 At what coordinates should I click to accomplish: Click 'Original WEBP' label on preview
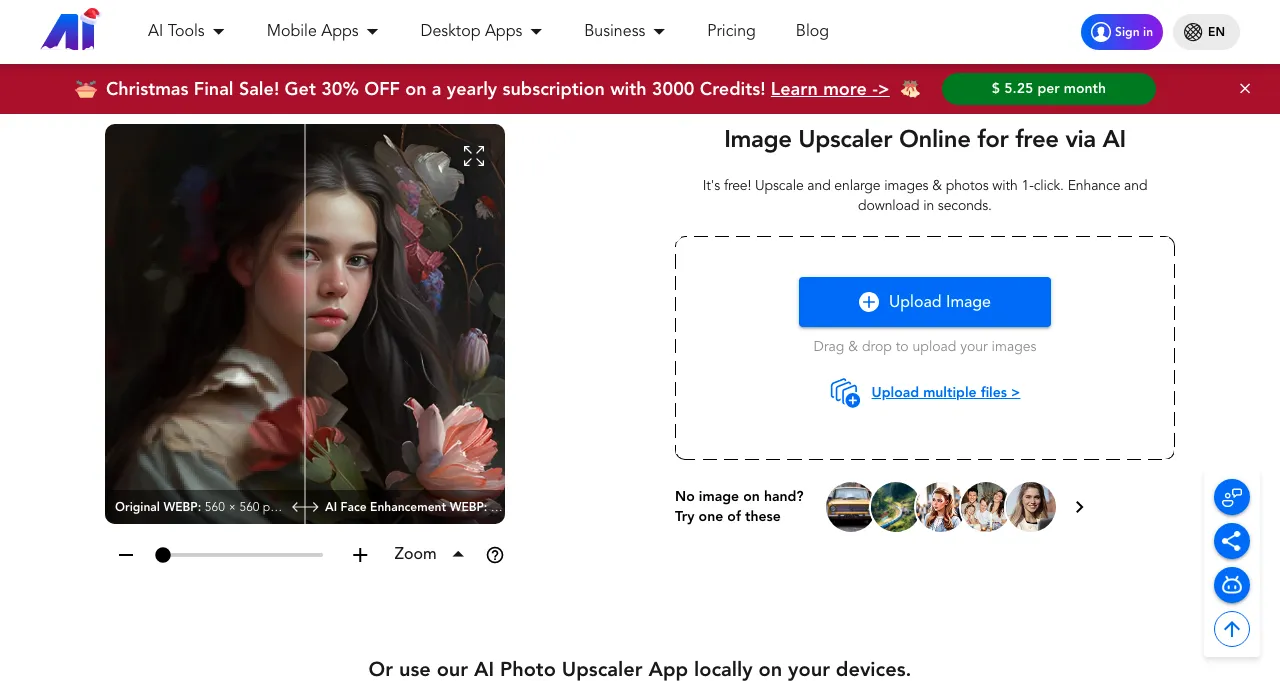[158, 507]
